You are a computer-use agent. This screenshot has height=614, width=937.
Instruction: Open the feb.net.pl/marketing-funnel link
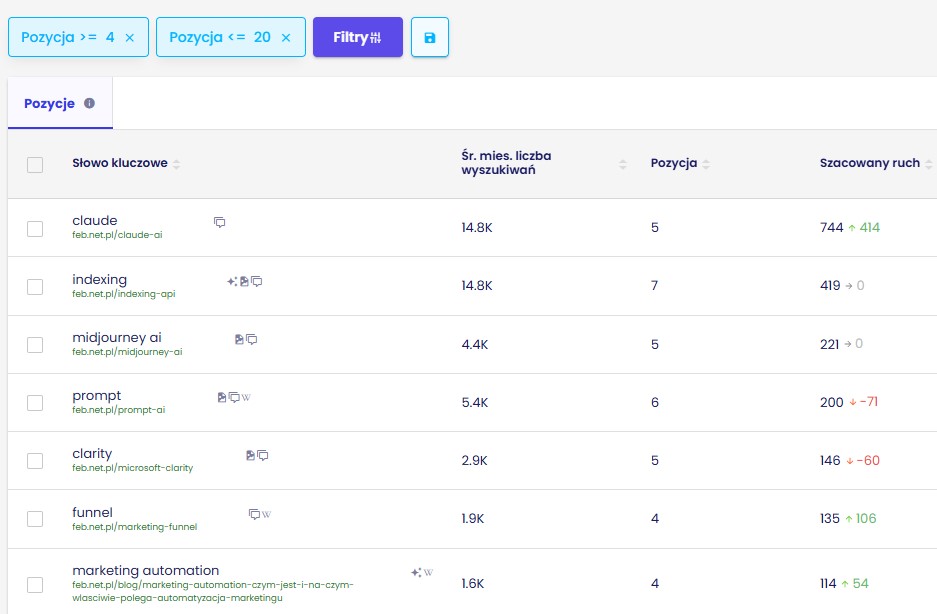point(134,527)
